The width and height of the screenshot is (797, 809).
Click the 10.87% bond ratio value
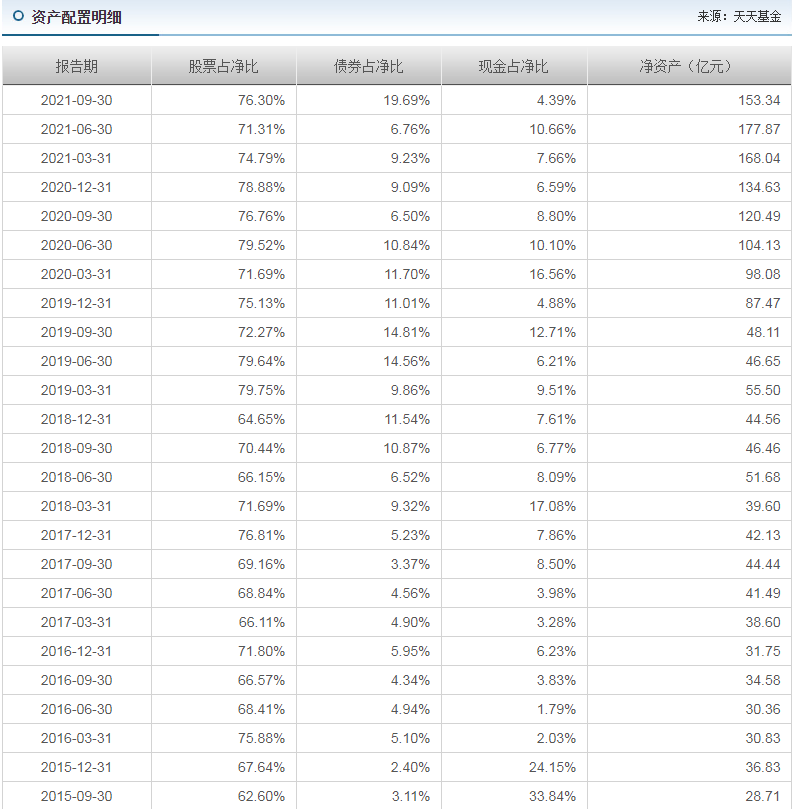(x=406, y=448)
